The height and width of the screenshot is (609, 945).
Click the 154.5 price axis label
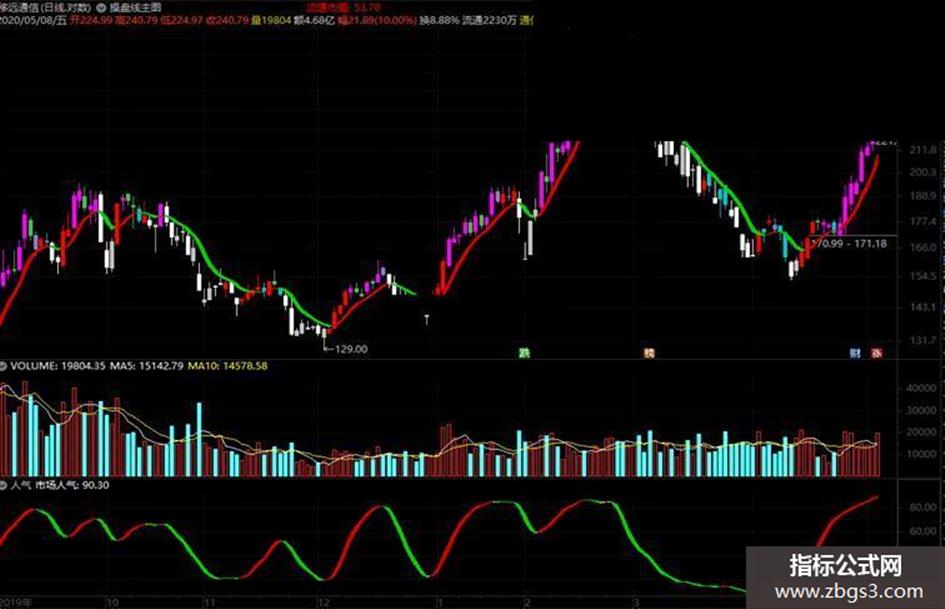(x=923, y=276)
